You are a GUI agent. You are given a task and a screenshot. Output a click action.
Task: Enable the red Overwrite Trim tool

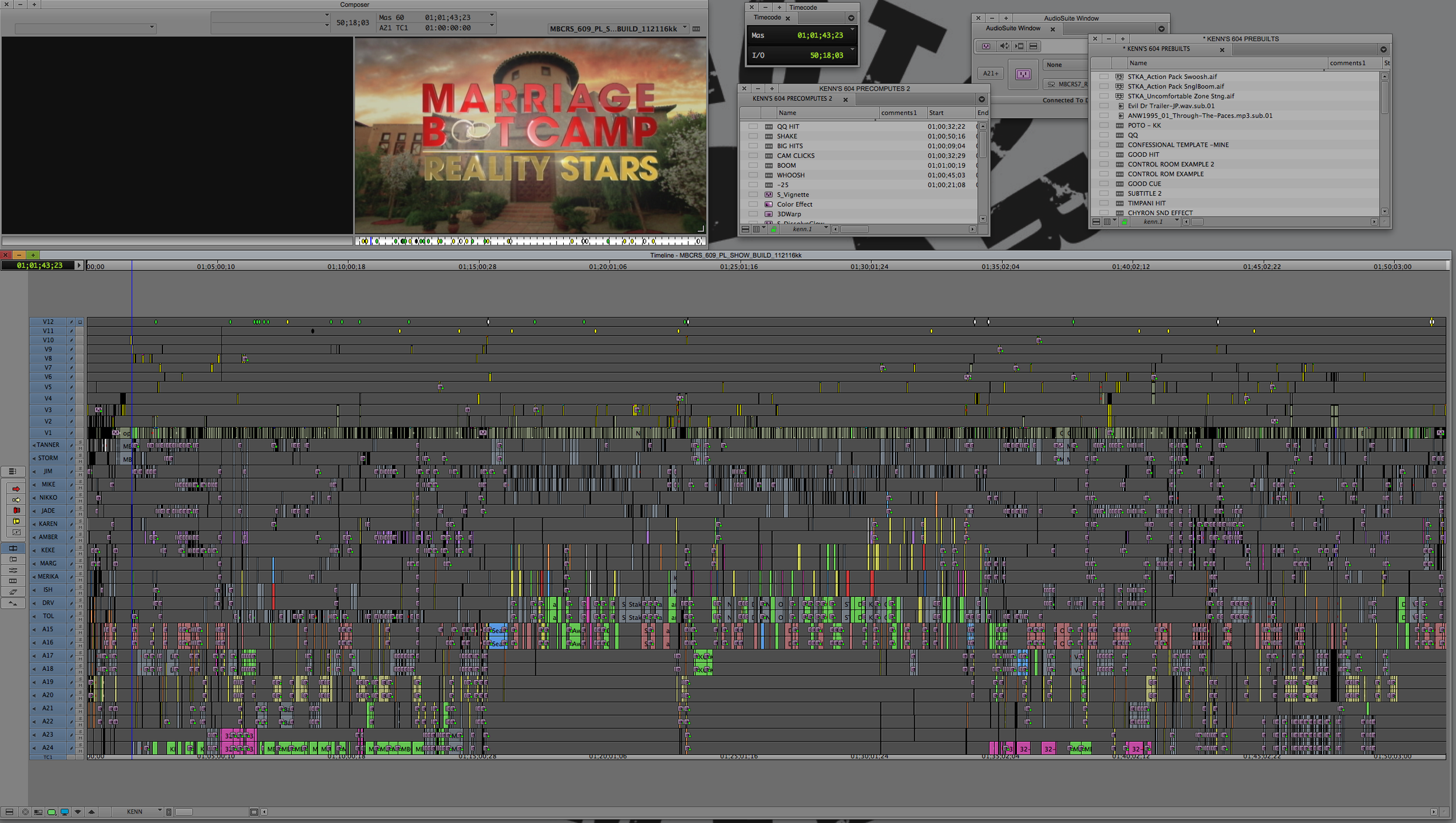click(x=16, y=510)
